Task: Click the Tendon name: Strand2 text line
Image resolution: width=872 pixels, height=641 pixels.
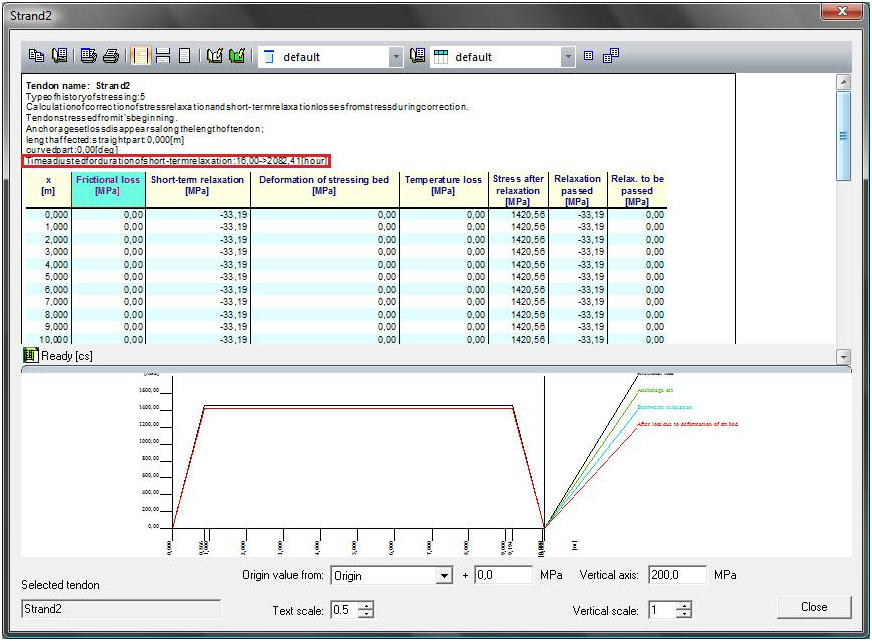Action: tap(78, 86)
